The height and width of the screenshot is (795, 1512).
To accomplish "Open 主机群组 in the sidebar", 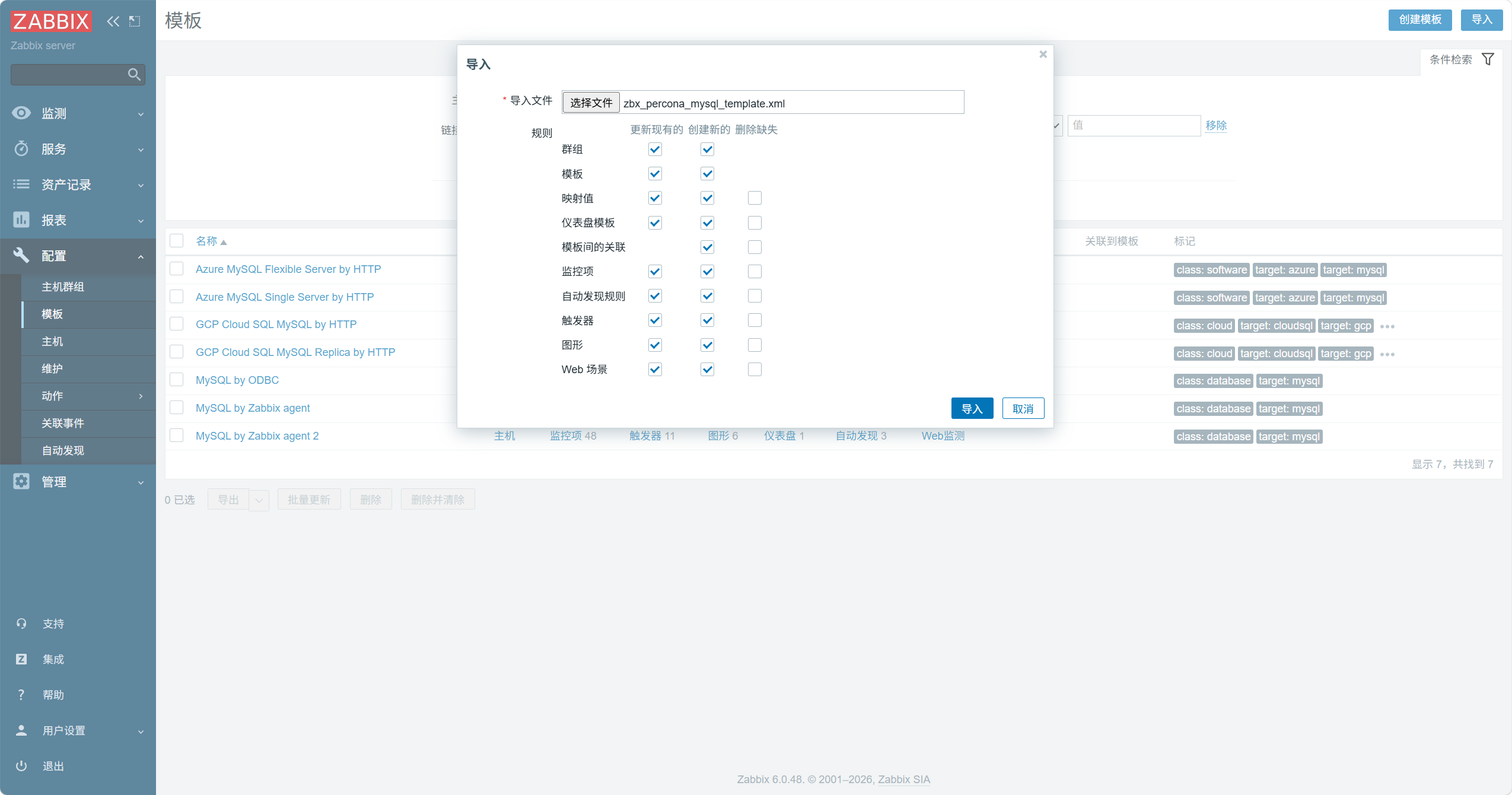I will (89, 287).
